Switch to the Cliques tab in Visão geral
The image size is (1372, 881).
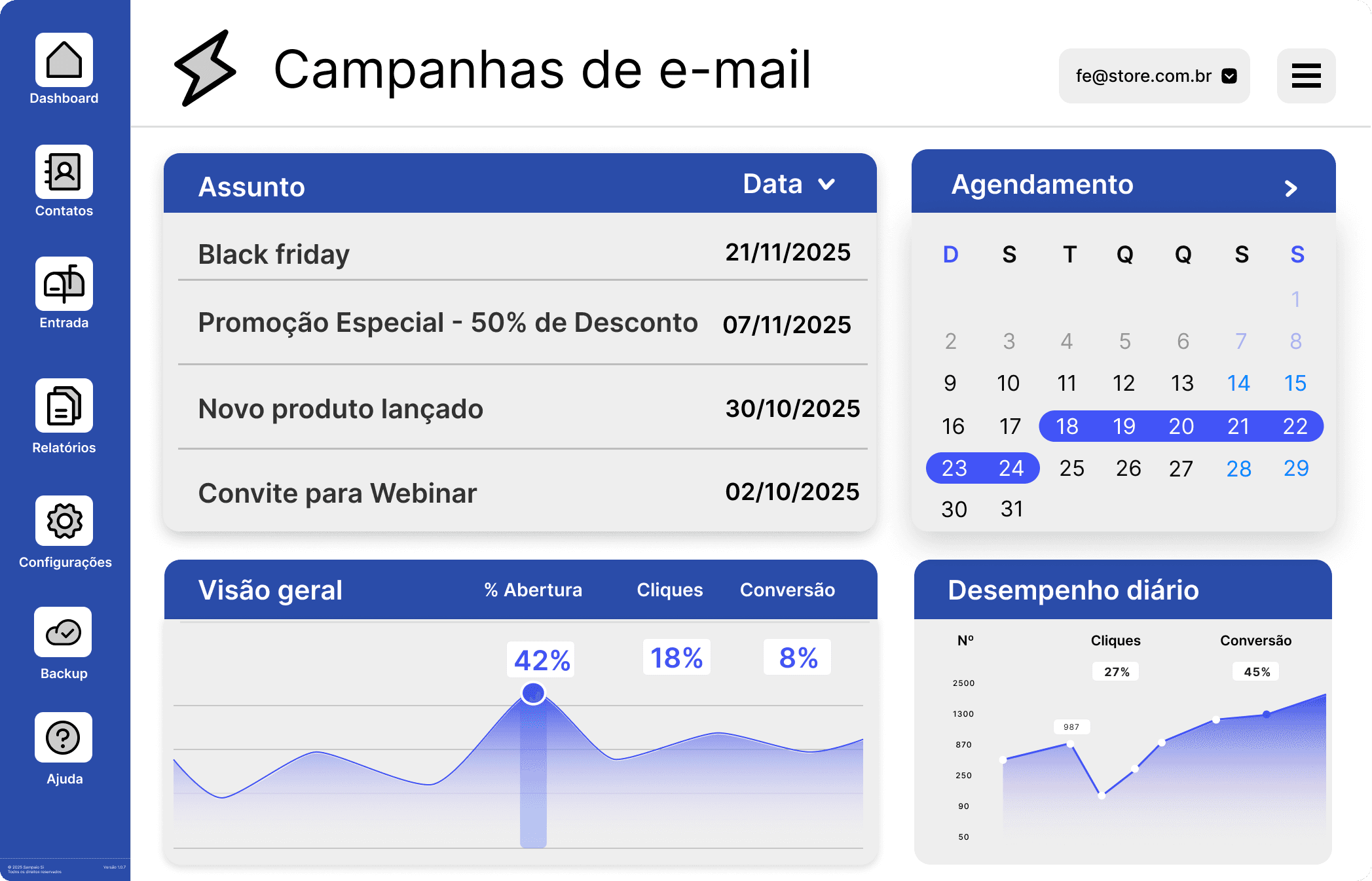pos(669,590)
